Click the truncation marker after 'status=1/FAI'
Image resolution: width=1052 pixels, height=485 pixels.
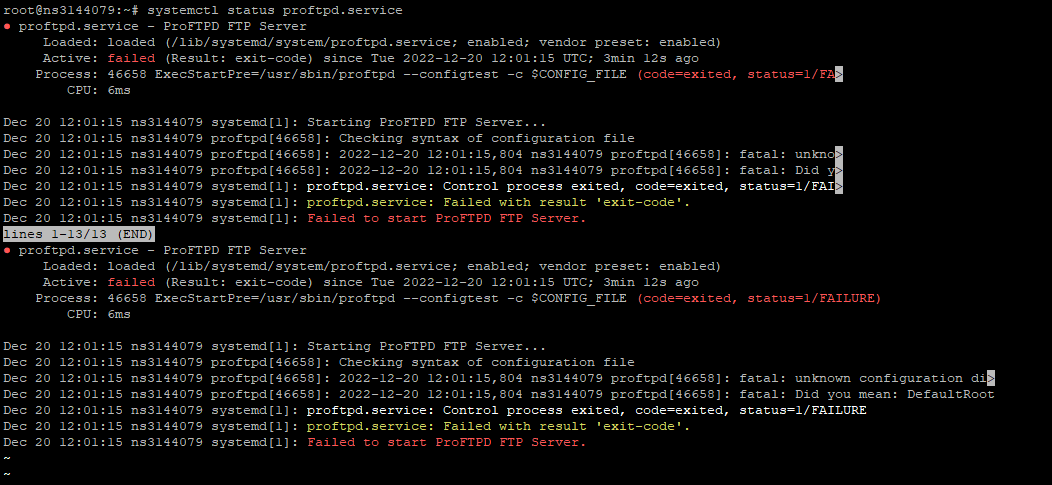(x=838, y=186)
